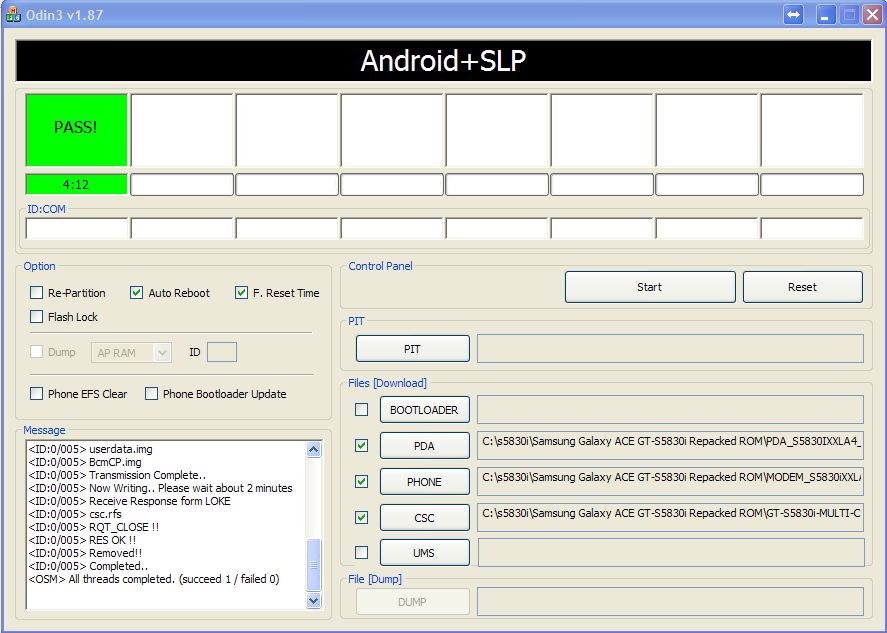The image size is (887, 633).
Task: Enable the Re-Partition option
Action: 36,292
